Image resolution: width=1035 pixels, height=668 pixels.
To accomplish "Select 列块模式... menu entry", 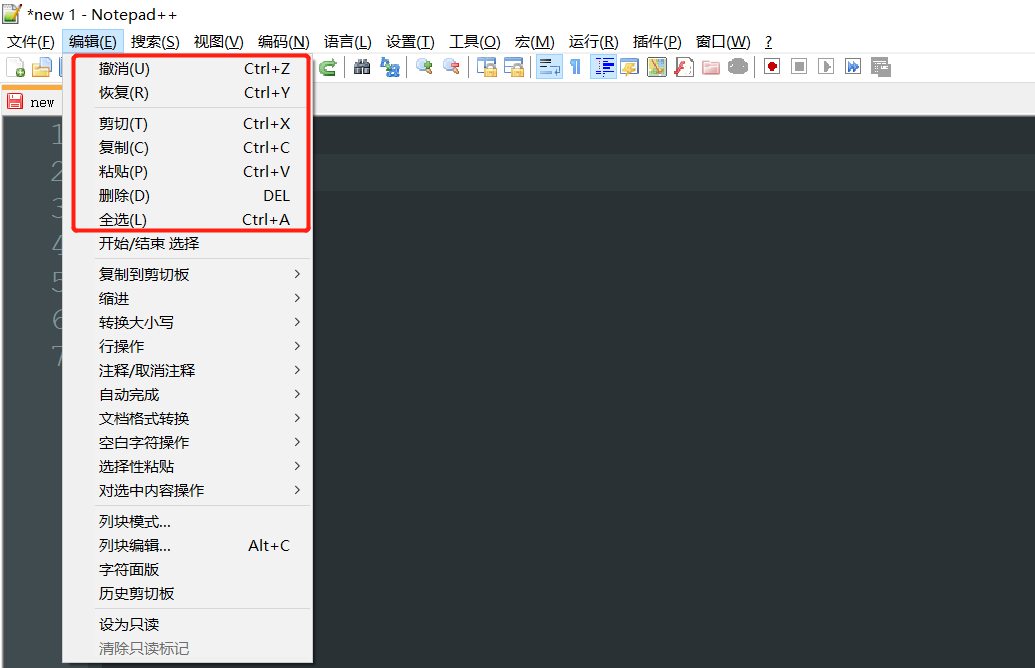I will pyautogui.click(x=187, y=521).
